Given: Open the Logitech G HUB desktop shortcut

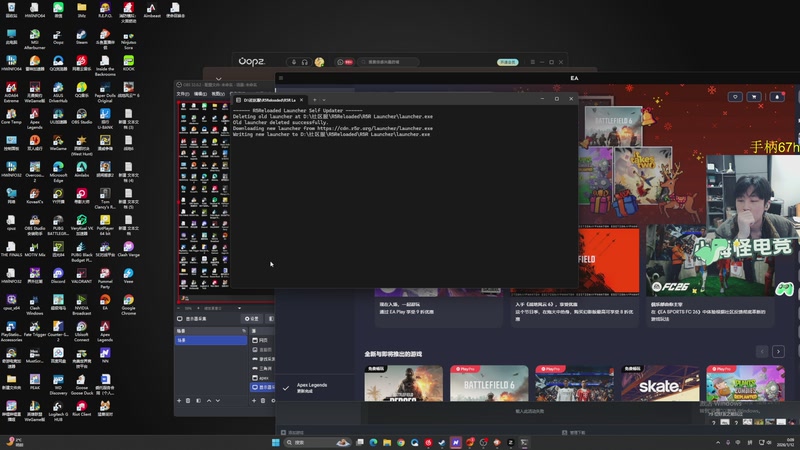Looking at the screenshot, I should click(58, 411).
